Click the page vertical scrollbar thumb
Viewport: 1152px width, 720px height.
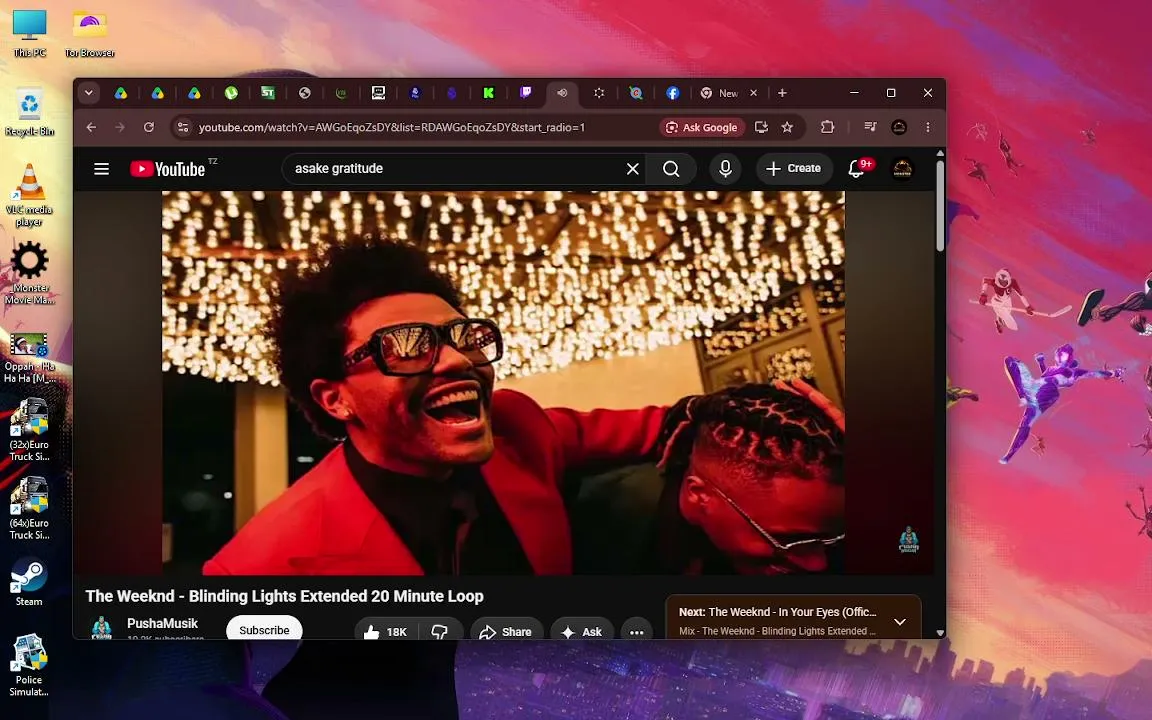coord(940,206)
